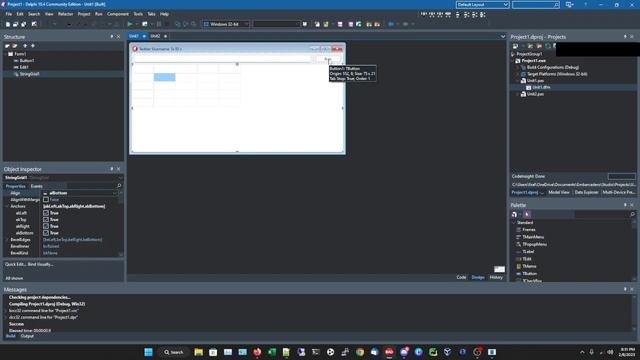Select StringGrid1 in the Structure tree
Viewport: 640px width, 360px height.
click(x=30, y=74)
